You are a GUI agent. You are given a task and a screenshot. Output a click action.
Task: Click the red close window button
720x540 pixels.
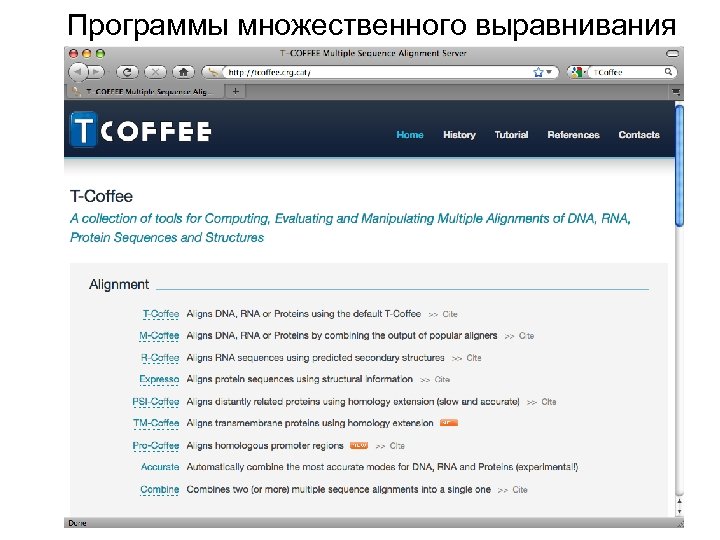pyautogui.click(x=73, y=54)
